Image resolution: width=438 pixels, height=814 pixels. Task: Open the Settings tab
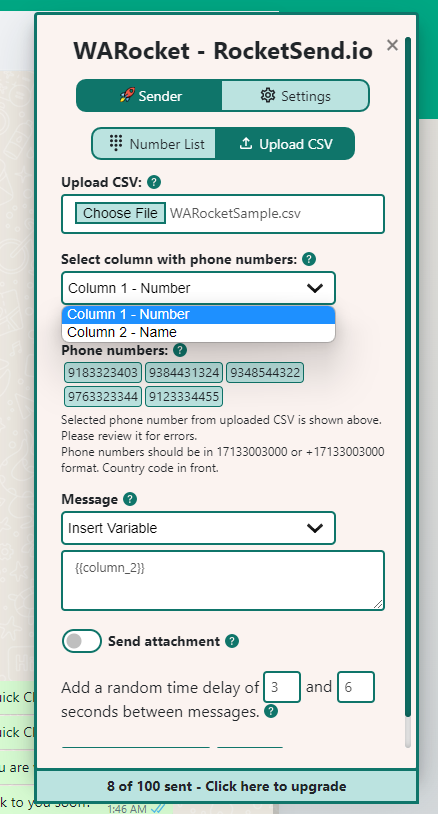click(295, 96)
